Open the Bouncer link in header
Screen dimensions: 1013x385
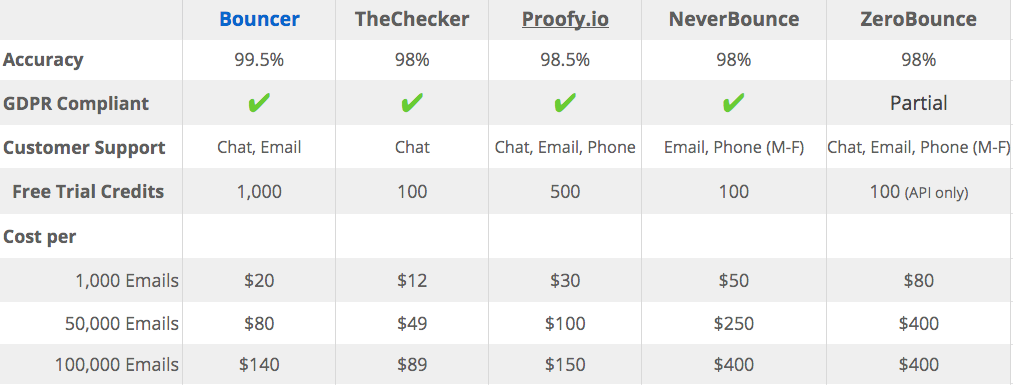pyautogui.click(x=259, y=19)
